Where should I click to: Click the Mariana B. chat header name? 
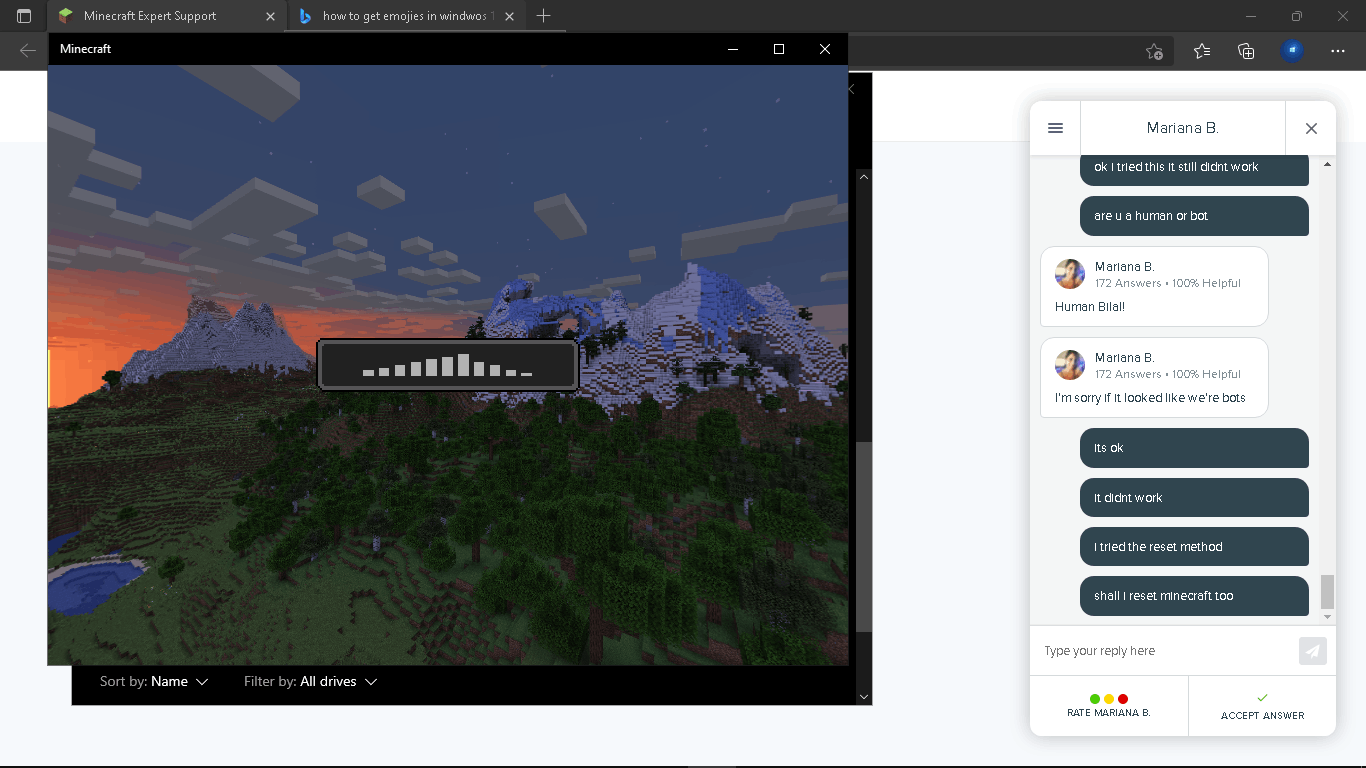point(1182,128)
